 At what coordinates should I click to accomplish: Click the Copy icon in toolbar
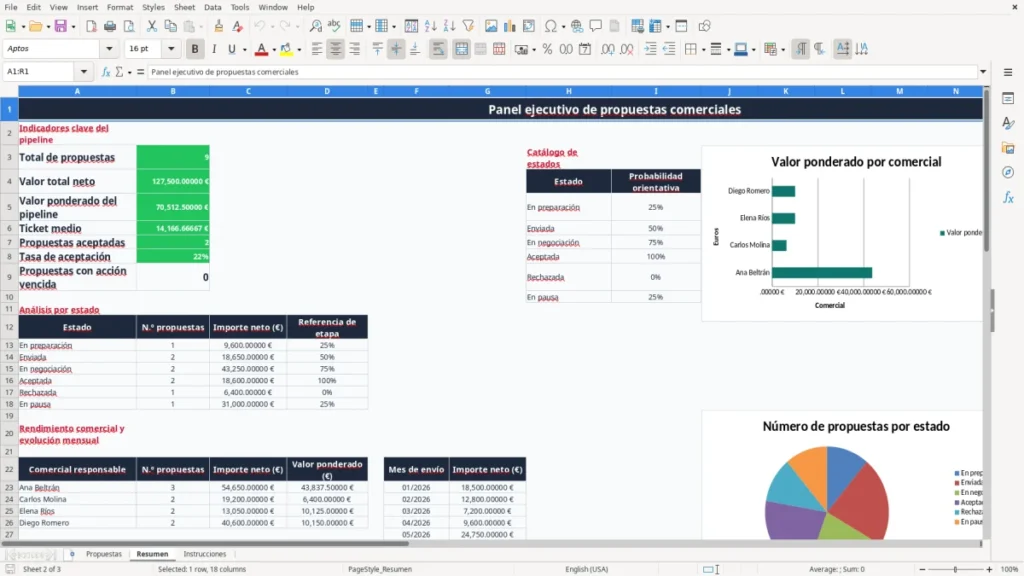pyautogui.click(x=170, y=26)
